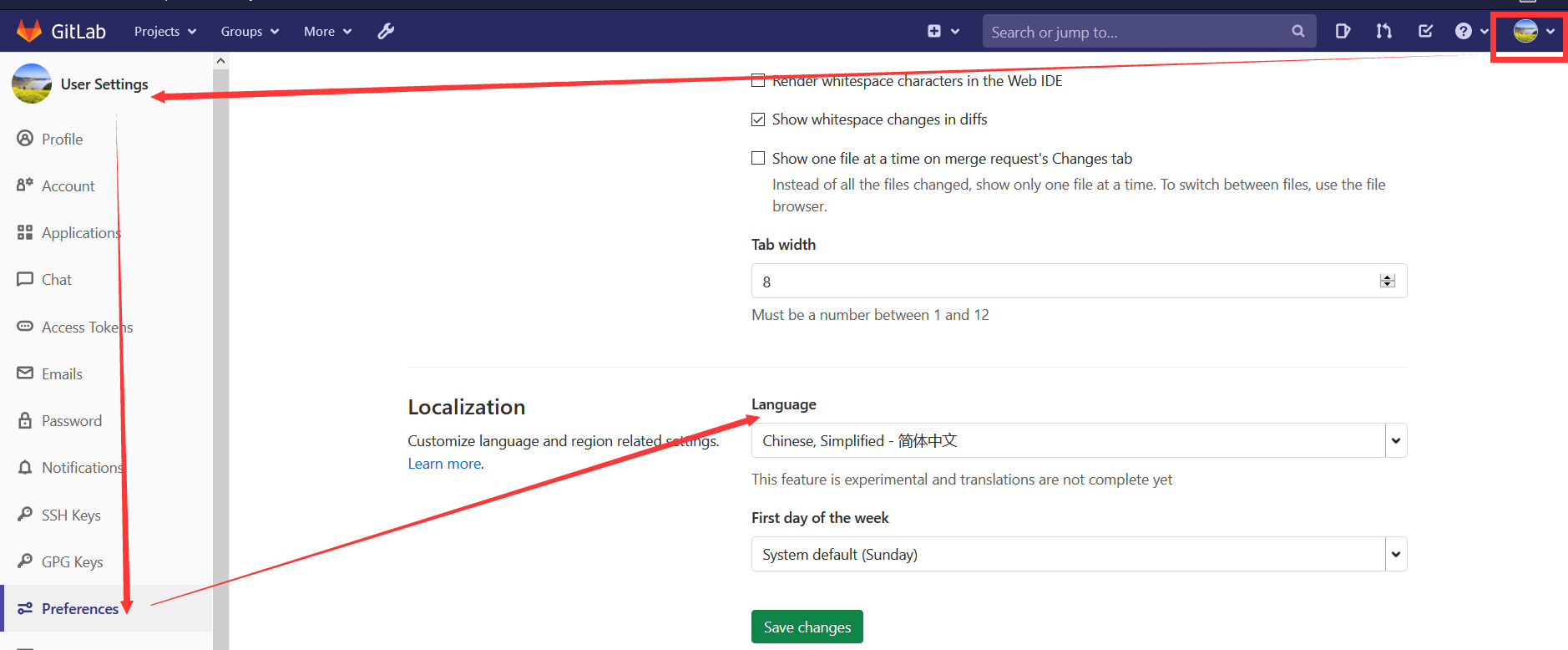Open the Help question mark icon
This screenshot has width=1568, height=650.
[x=1463, y=31]
